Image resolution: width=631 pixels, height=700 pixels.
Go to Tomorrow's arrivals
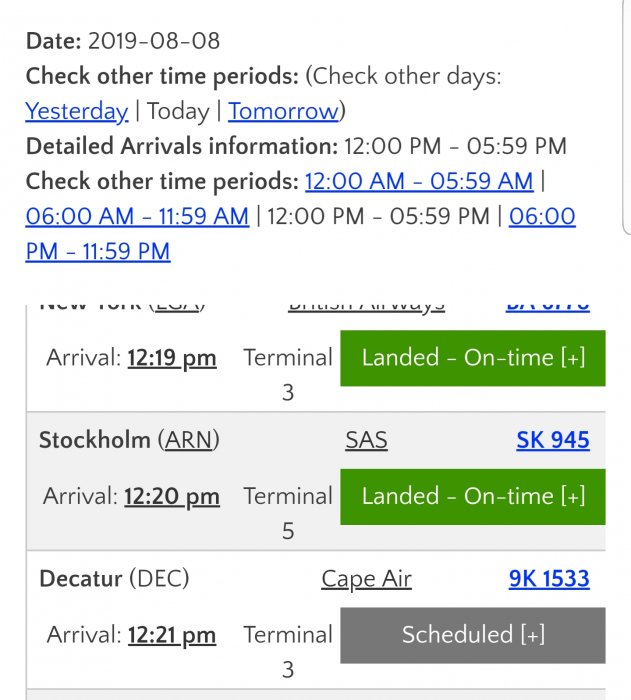point(284,111)
